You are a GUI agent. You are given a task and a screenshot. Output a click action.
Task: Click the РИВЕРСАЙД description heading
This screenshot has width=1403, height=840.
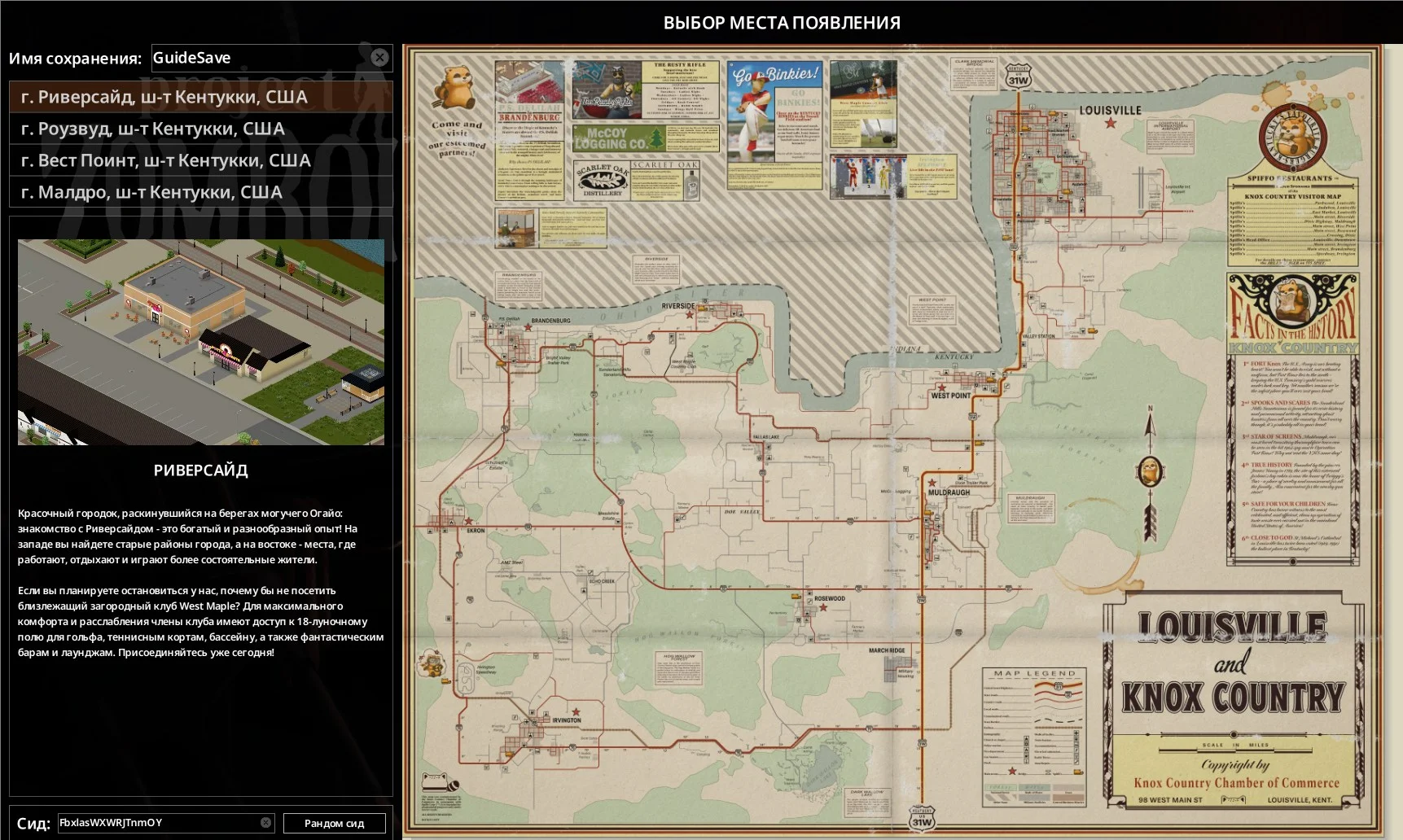point(200,470)
